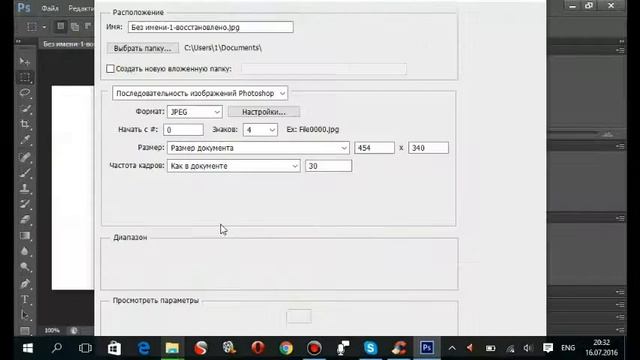The height and width of the screenshot is (360, 640).
Task: Select the Path Selection tool
Action: coord(25,315)
